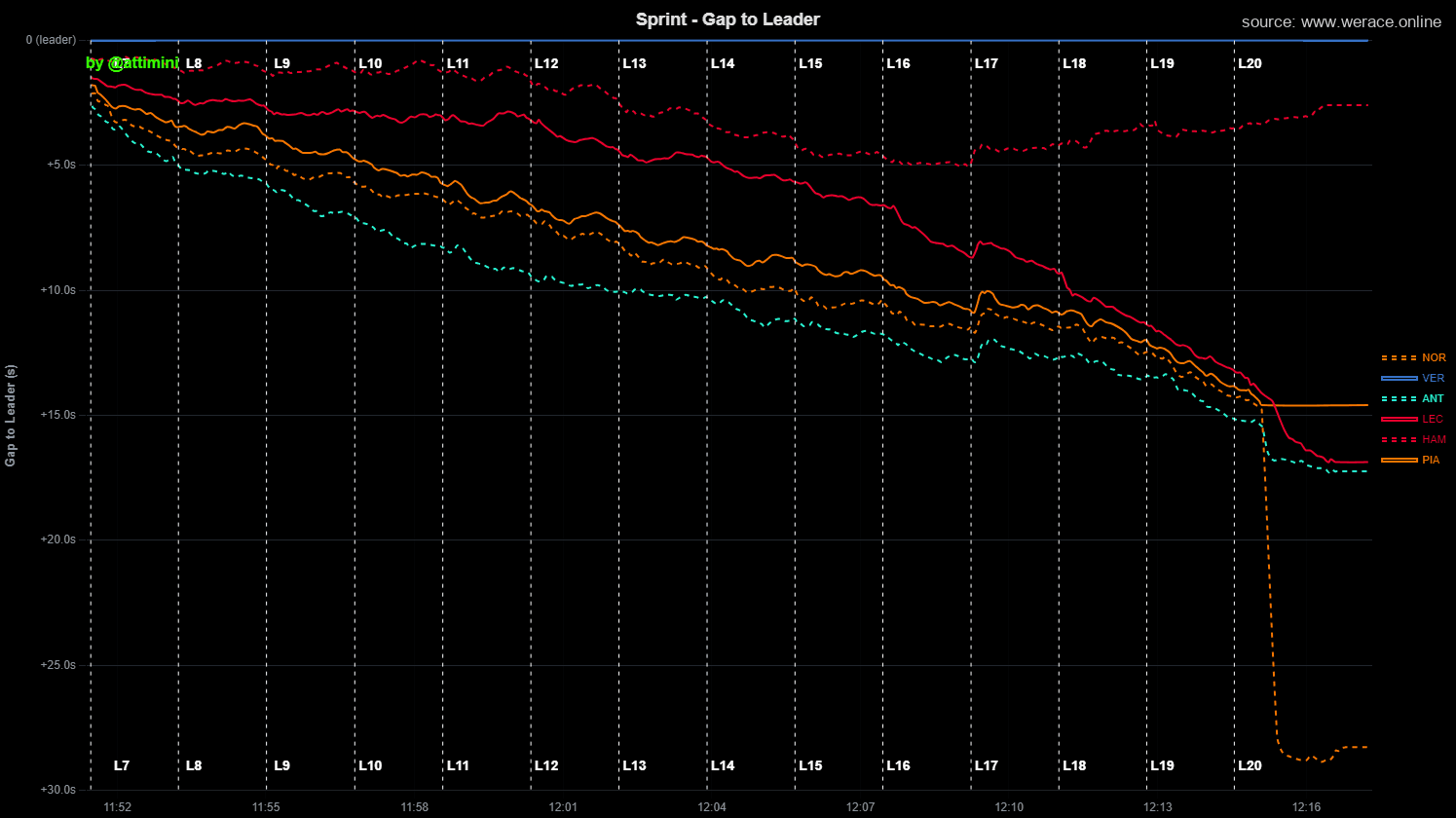The image size is (1456, 818).
Task: Click the '+25.0s' y-axis label
Action: [x=58, y=665]
